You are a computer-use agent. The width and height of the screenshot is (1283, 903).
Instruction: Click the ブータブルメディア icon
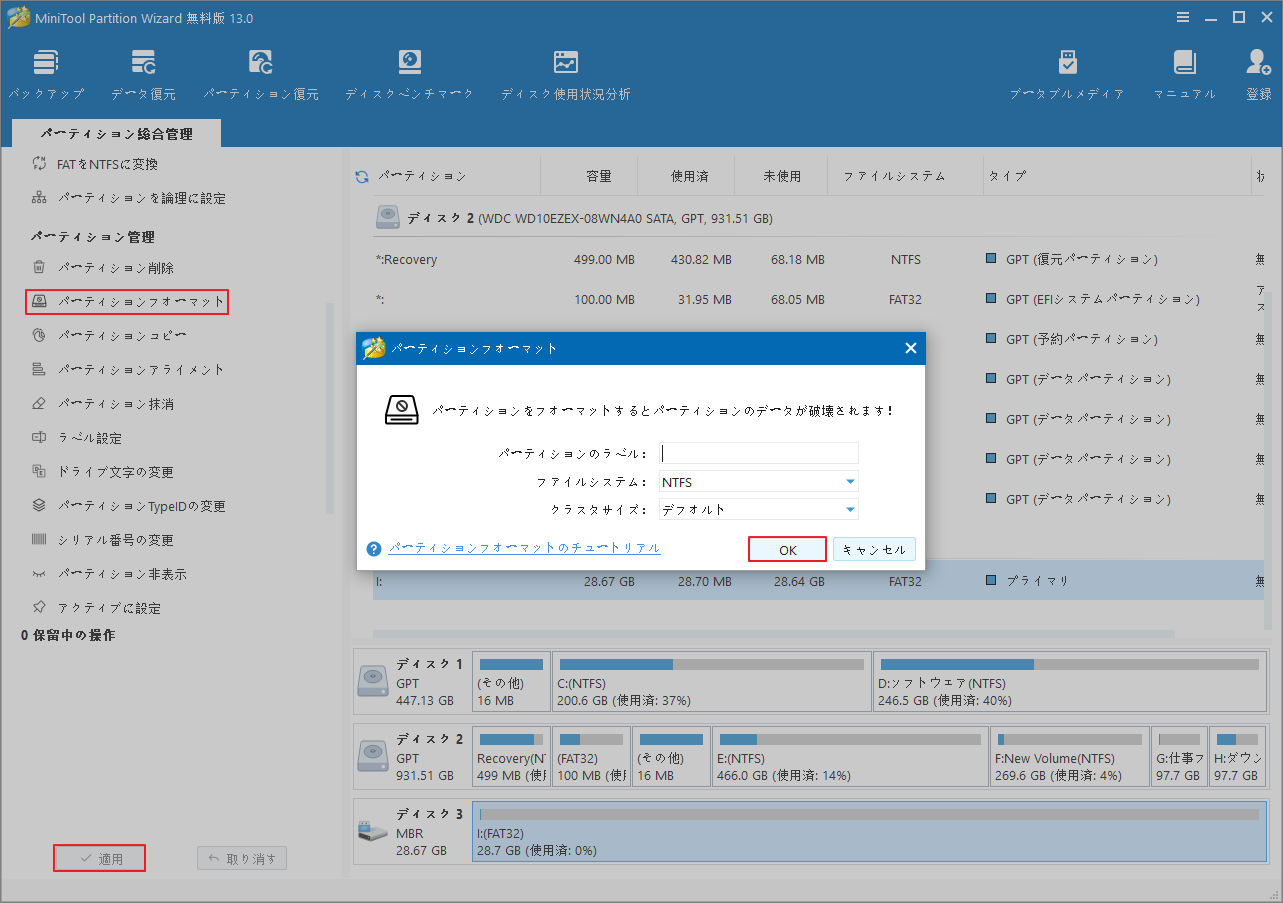pos(1067,72)
